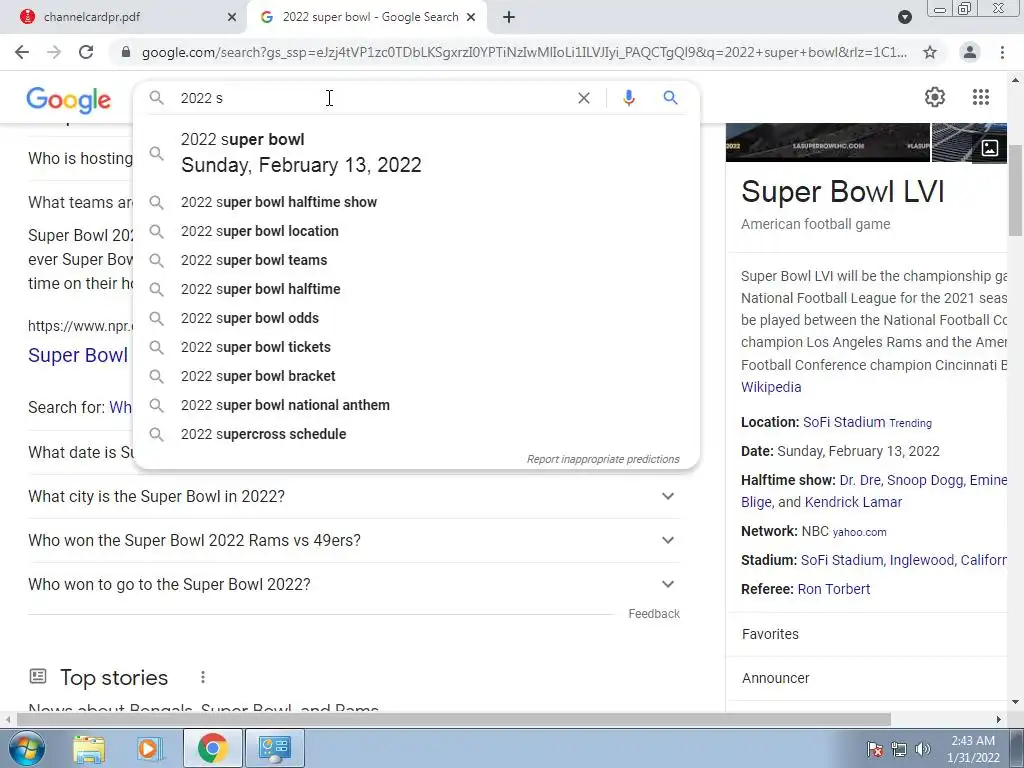Select suggestion '2022 super bowl halftime show'
The width and height of the screenshot is (1024, 768).
pos(417,202)
